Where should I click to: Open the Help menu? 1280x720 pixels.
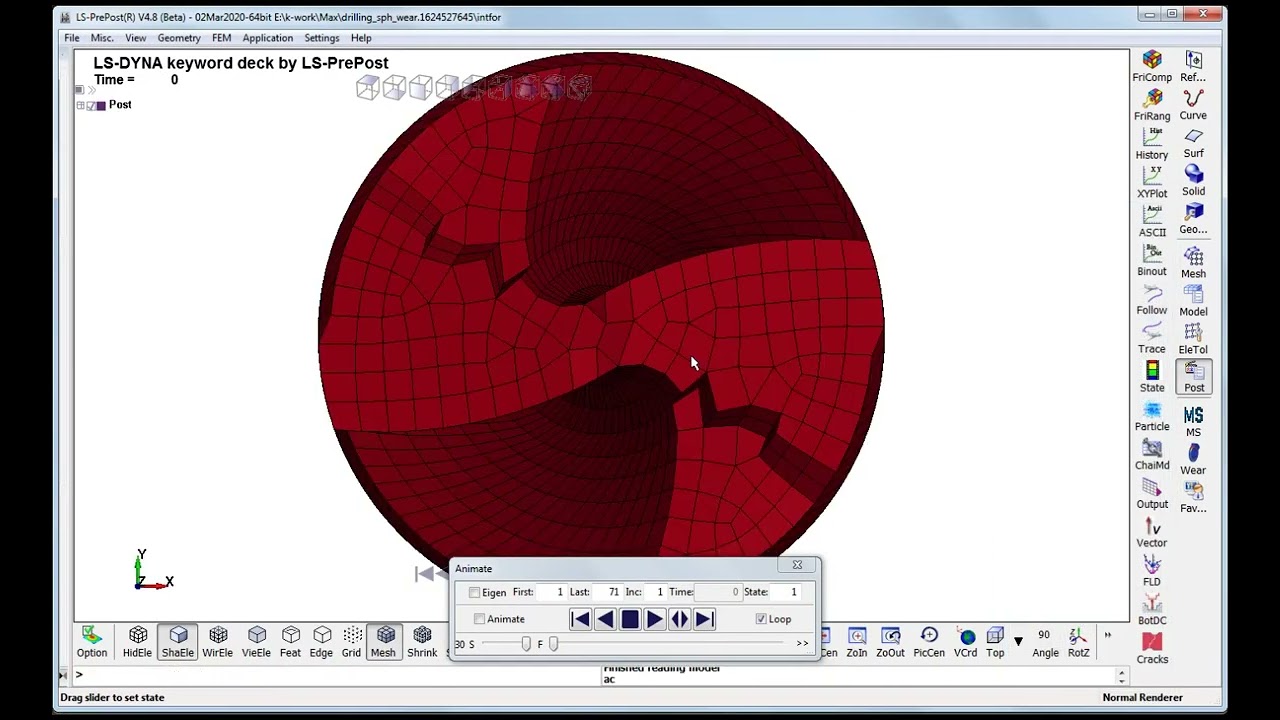[361, 38]
